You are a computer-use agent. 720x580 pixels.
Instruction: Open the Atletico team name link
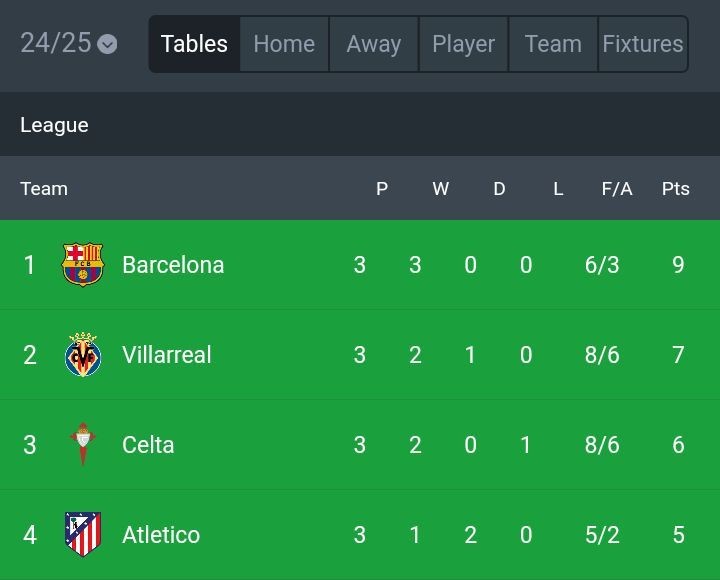click(161, 535)
